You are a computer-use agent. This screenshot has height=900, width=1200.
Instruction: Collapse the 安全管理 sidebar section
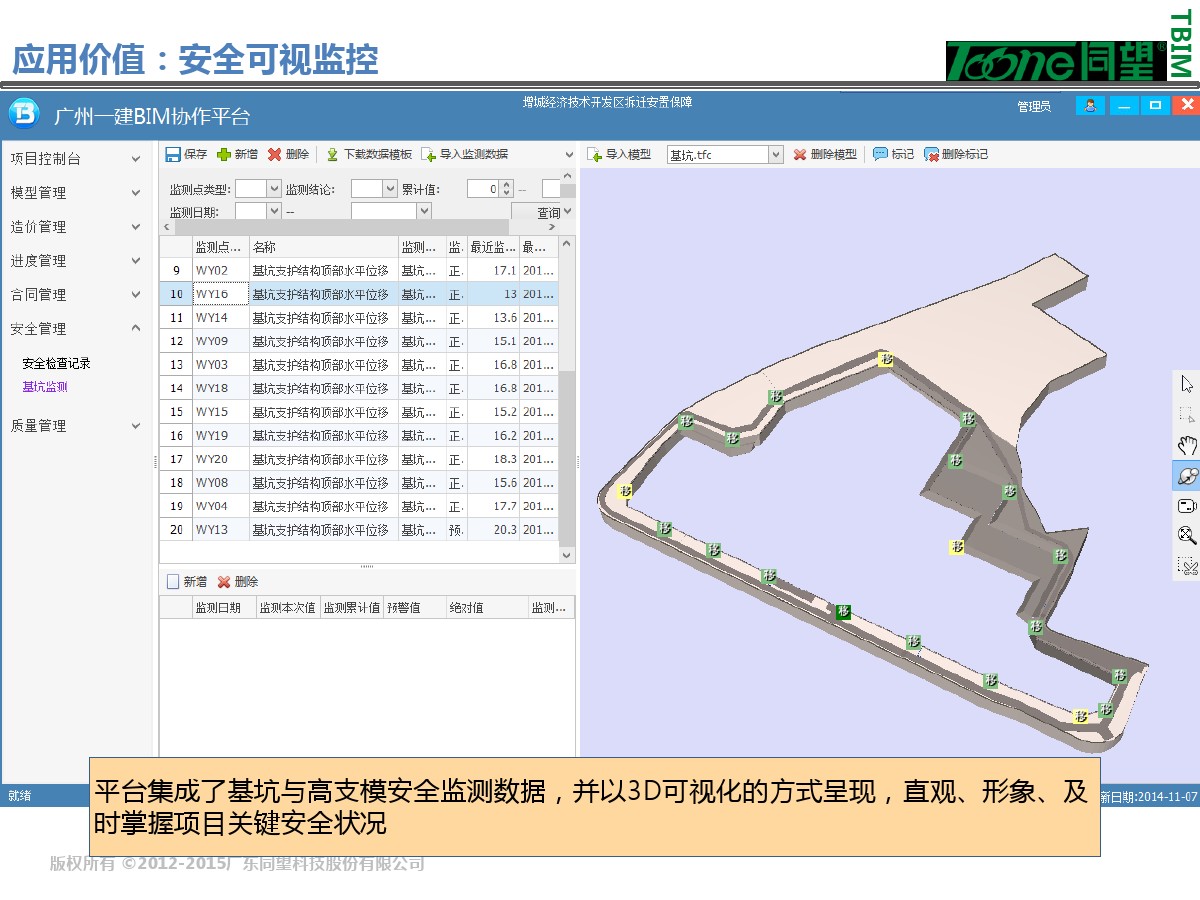point(136,329)
